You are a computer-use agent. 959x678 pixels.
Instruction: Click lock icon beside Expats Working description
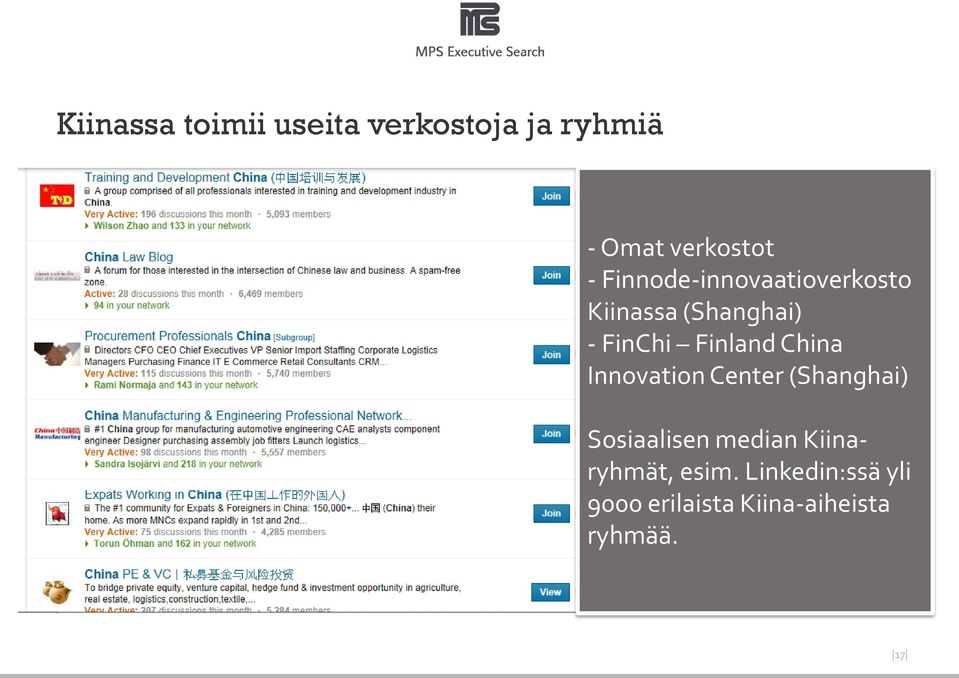(87, 508)
